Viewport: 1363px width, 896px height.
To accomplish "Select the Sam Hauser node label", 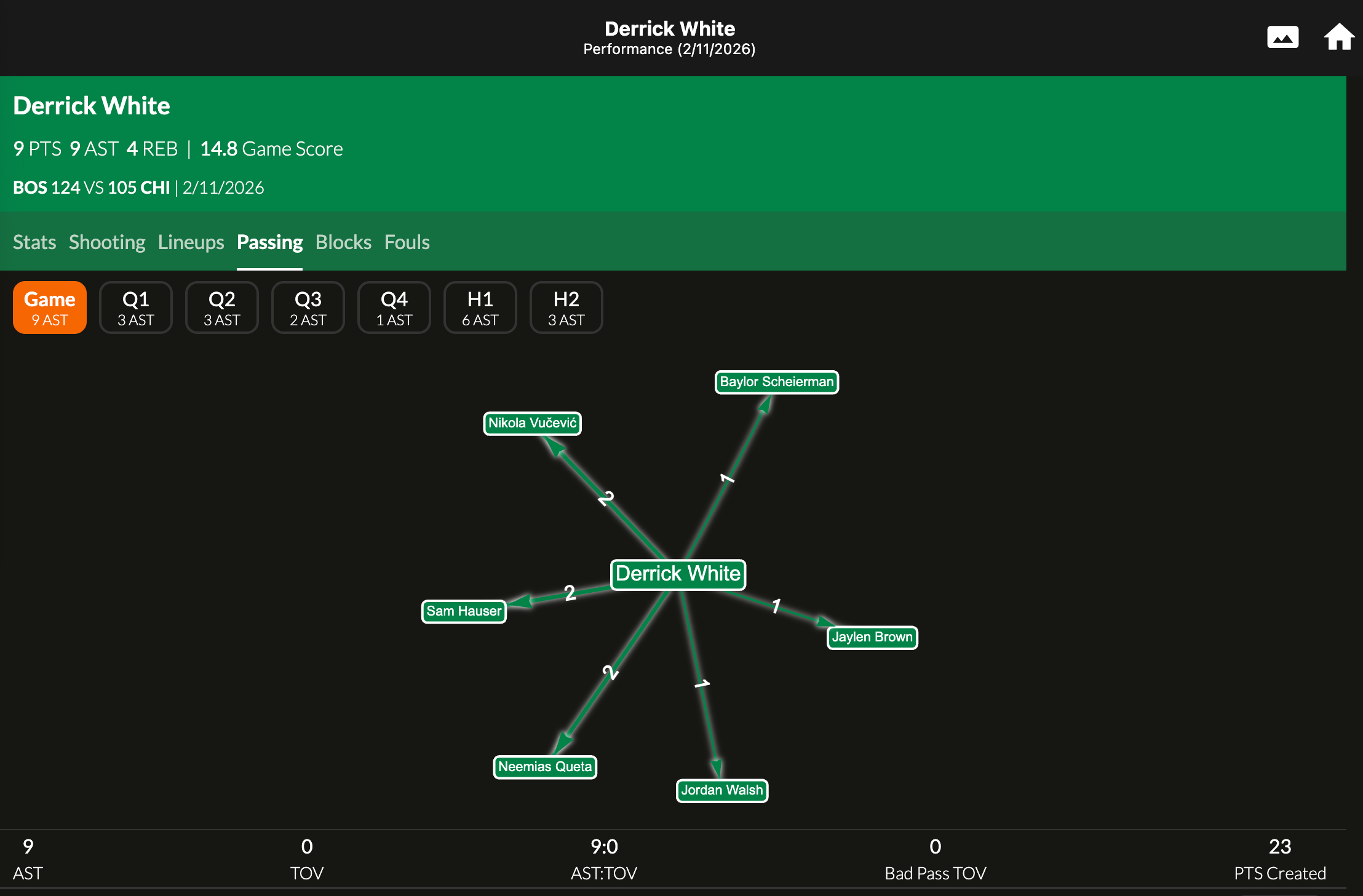I will (x=463, y=611).
